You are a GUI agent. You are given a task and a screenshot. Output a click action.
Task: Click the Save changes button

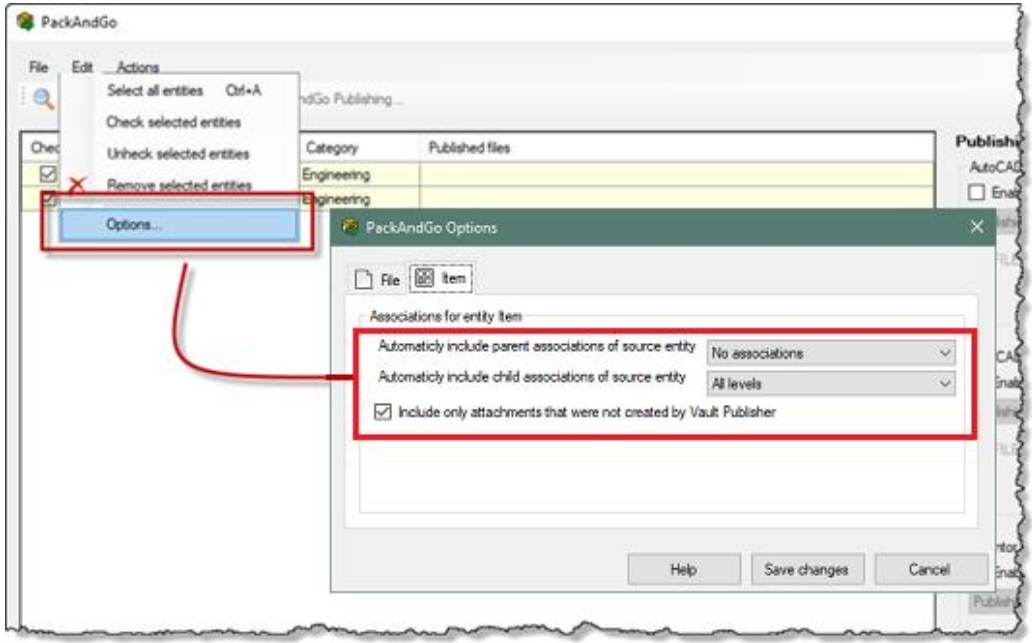coord(806,569)
